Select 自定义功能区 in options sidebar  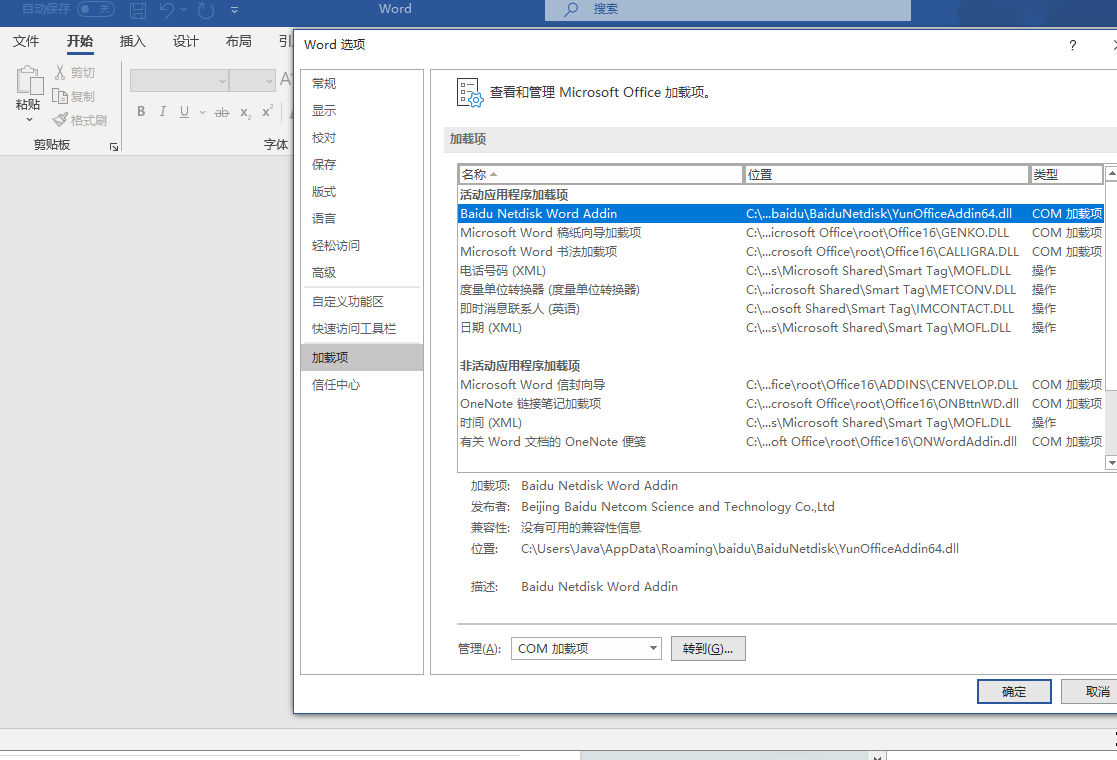362,302
